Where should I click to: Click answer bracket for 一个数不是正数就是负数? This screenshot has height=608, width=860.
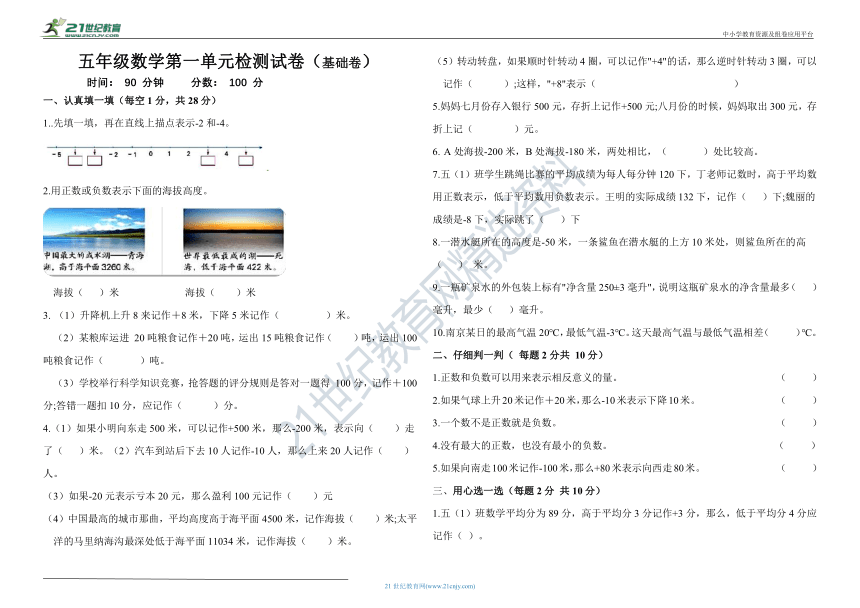point(799,423)
